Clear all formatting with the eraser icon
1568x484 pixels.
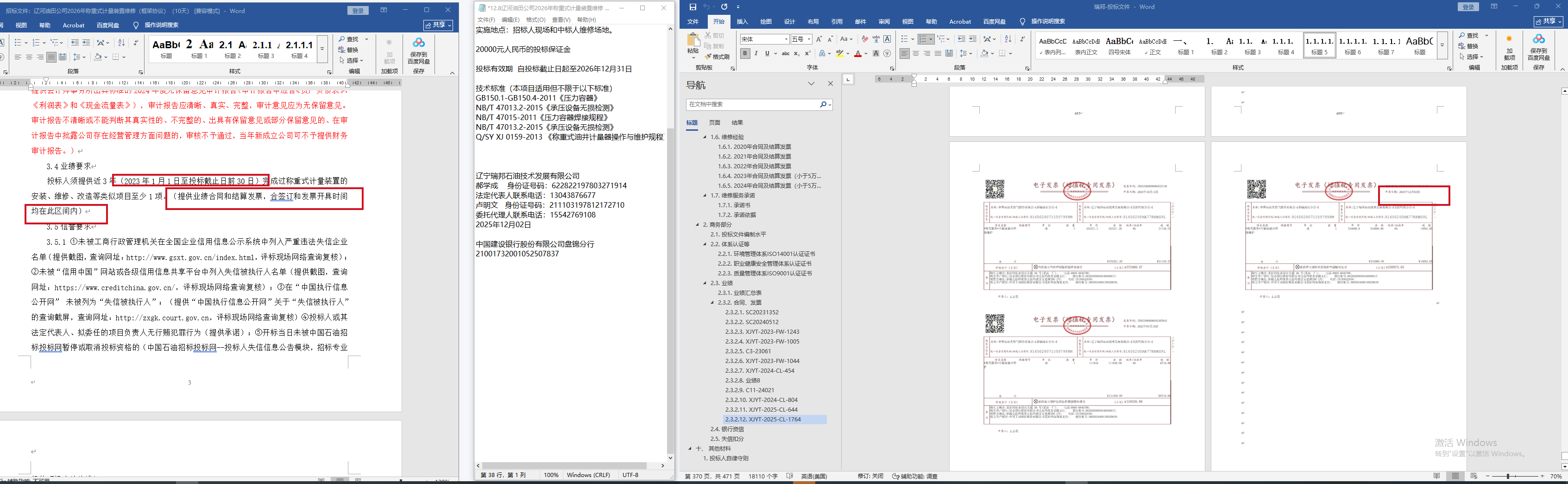(x=865, y=39)
